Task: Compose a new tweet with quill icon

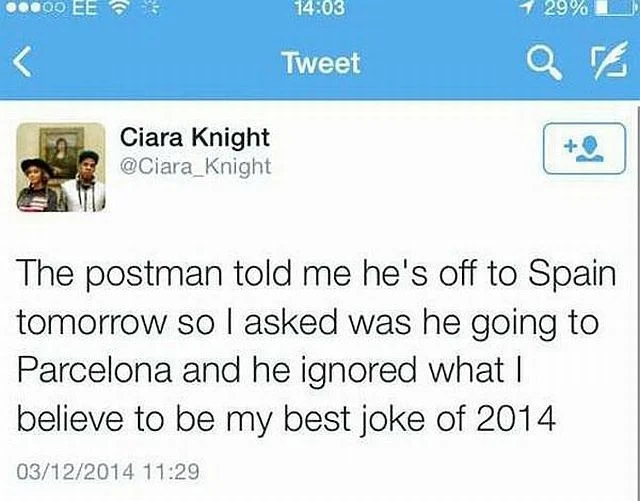Action: [604, 64]
